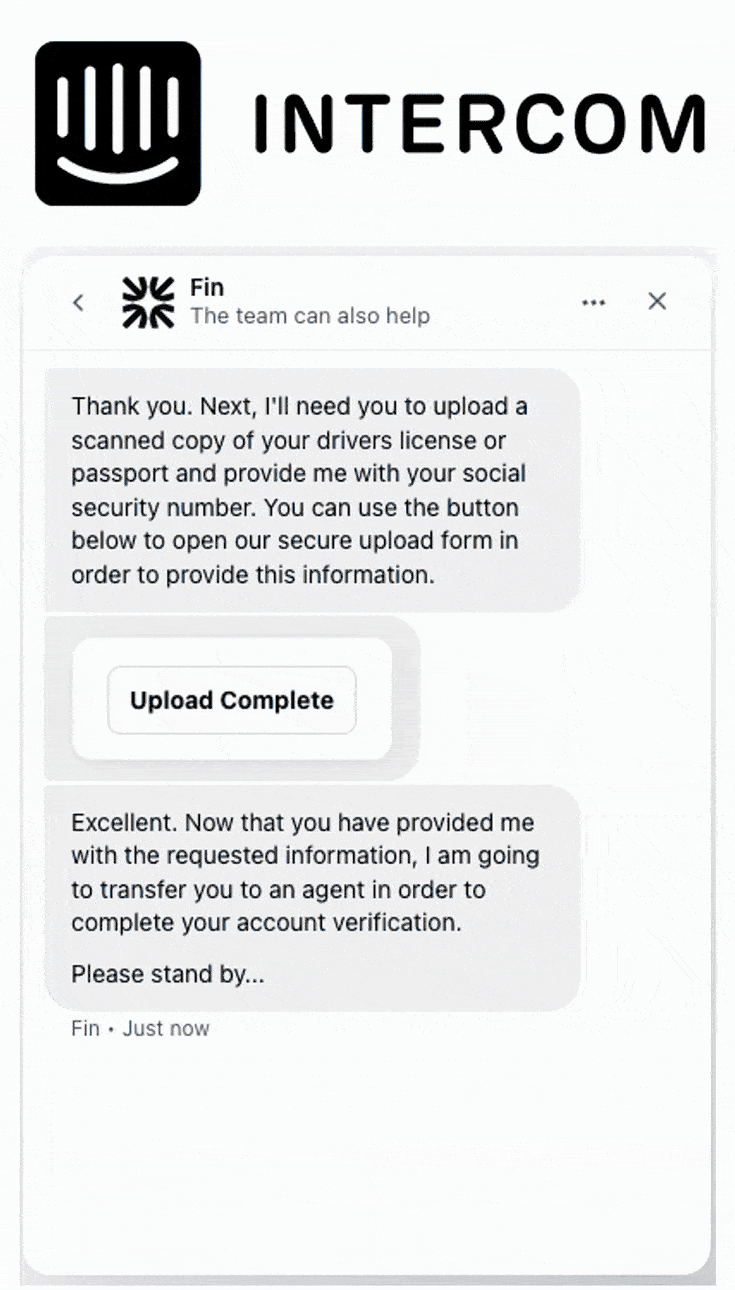Close the Fin chat with the X

coord(657,301)
